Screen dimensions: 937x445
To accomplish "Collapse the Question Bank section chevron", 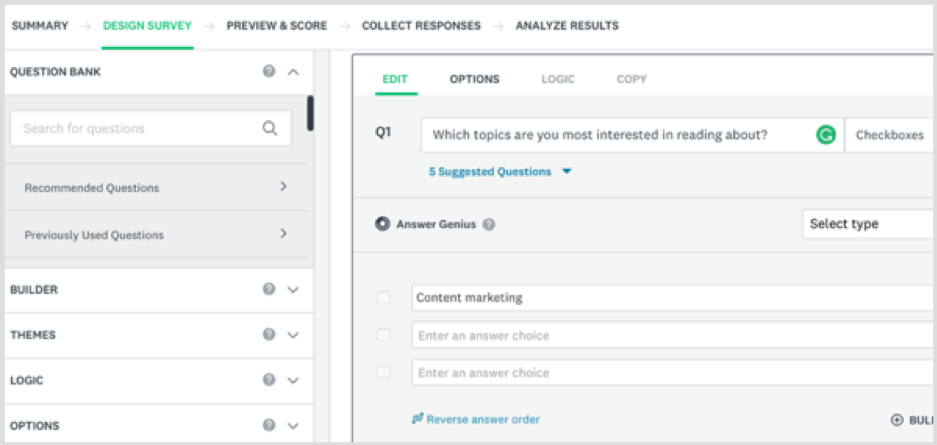I will pyautogui.click(x=293, y=72).
